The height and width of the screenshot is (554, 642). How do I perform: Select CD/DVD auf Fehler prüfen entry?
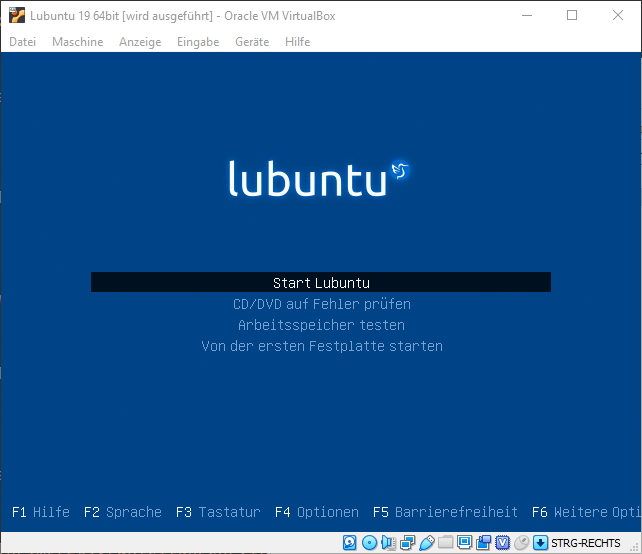322,304
